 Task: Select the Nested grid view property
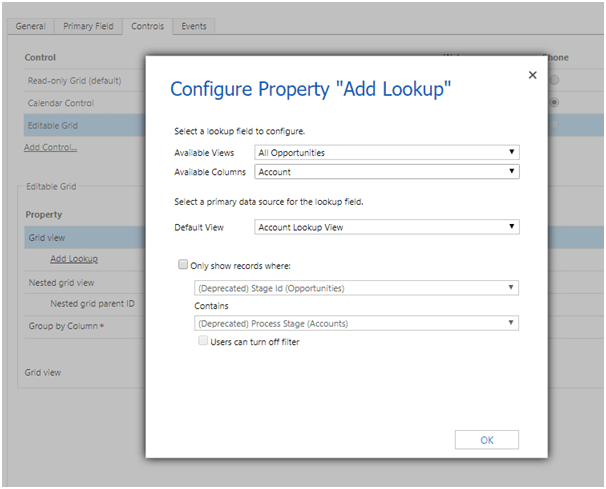point(61,283)
